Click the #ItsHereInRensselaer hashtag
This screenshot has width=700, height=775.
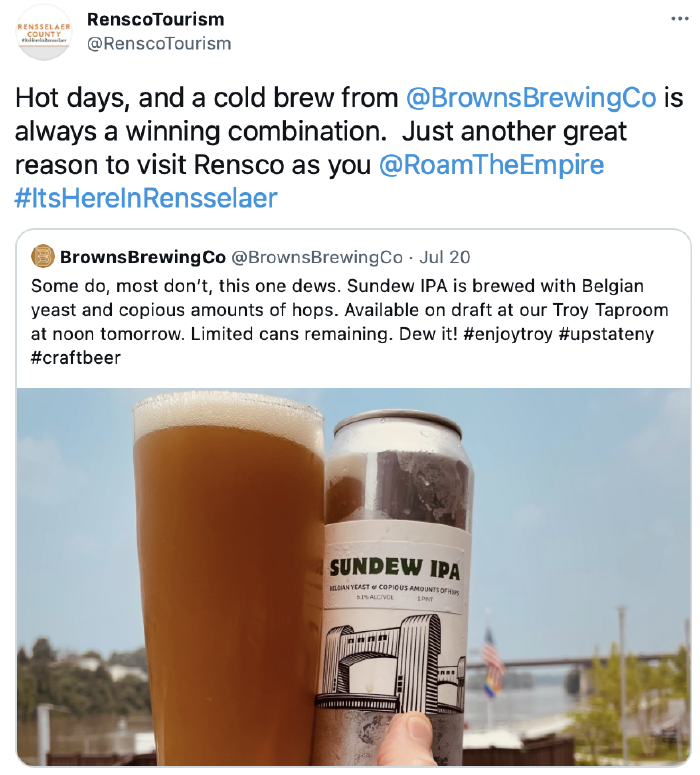click(146, 198)
